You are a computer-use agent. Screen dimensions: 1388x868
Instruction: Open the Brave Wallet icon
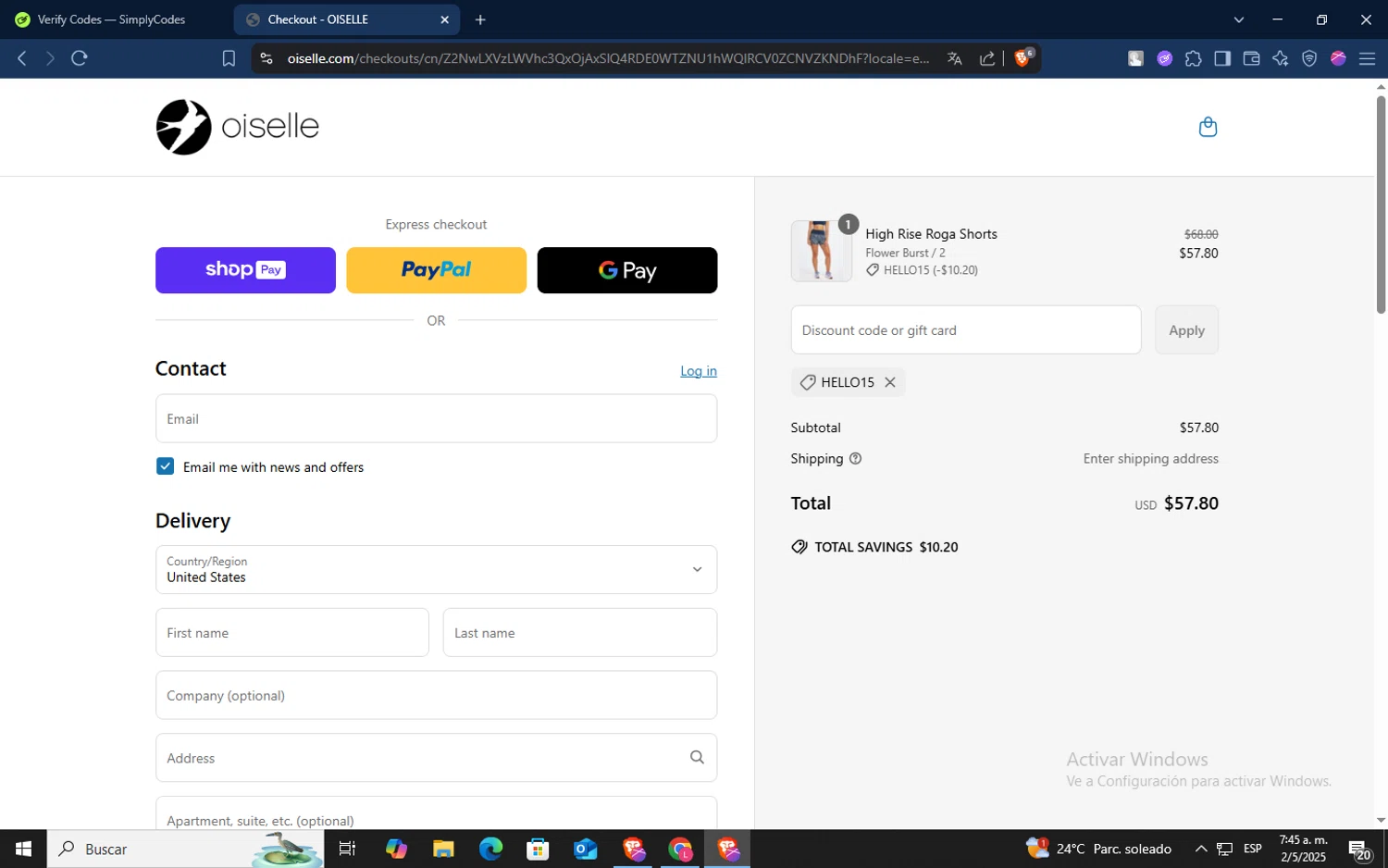1251,58
